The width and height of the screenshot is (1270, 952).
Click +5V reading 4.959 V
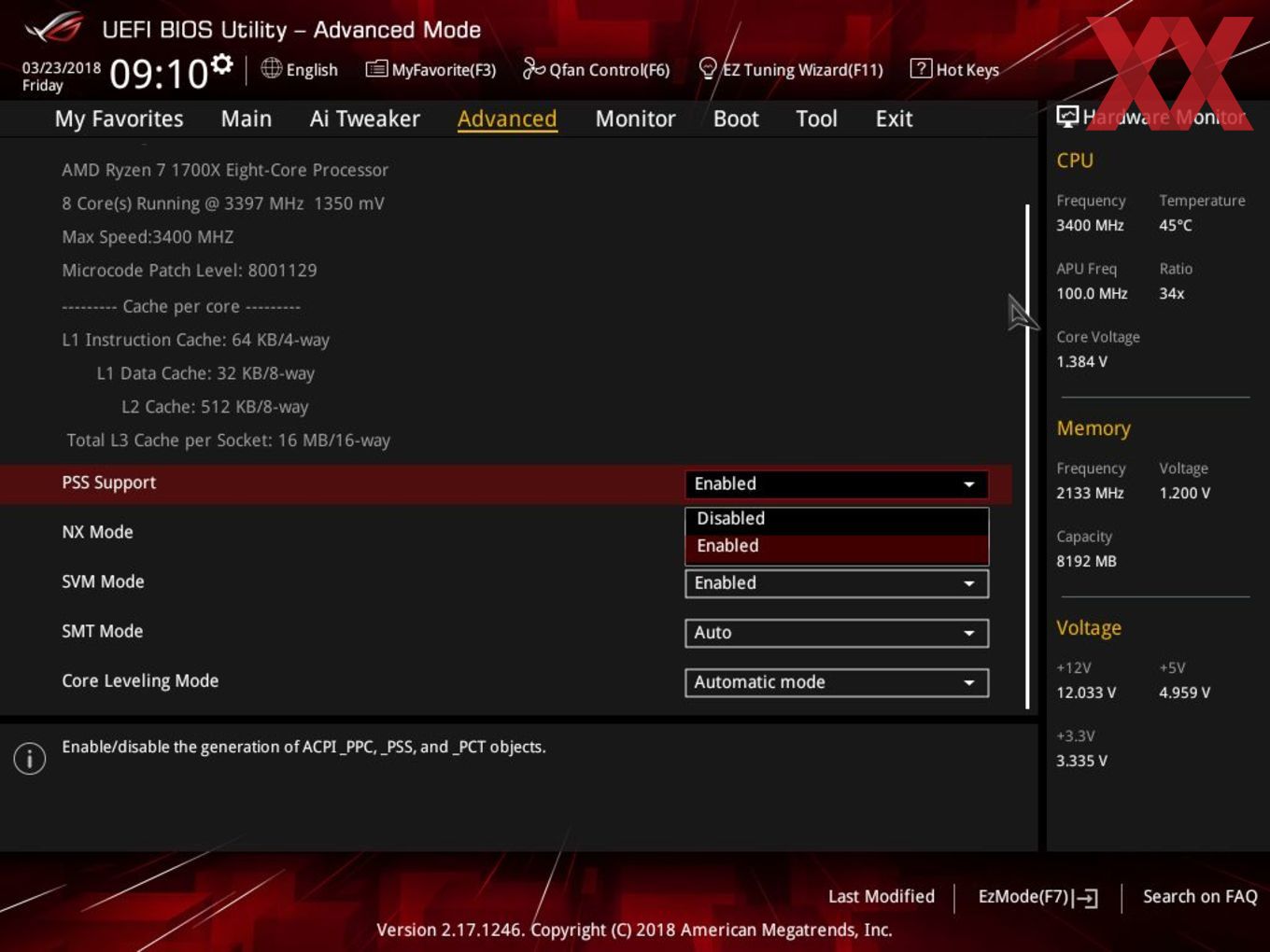1184,693
